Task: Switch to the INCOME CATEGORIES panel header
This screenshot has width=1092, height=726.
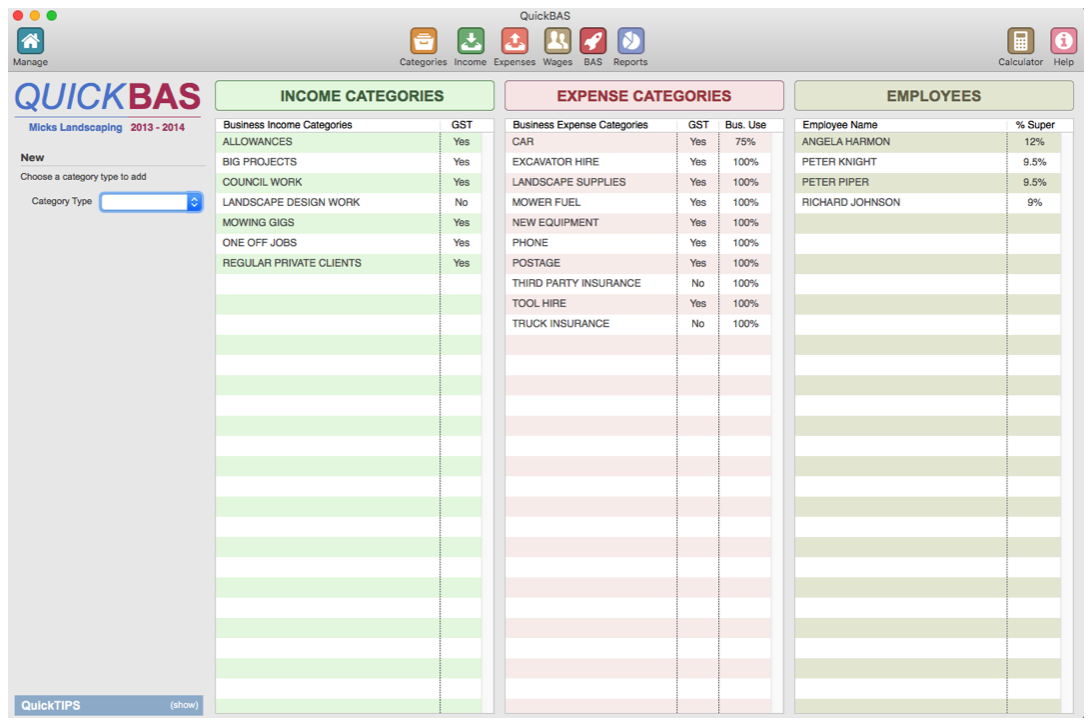Action: coord(353,95)
